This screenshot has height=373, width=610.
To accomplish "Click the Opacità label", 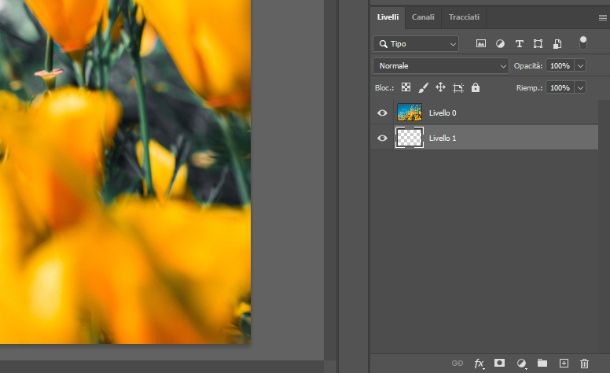I will 528,66.
